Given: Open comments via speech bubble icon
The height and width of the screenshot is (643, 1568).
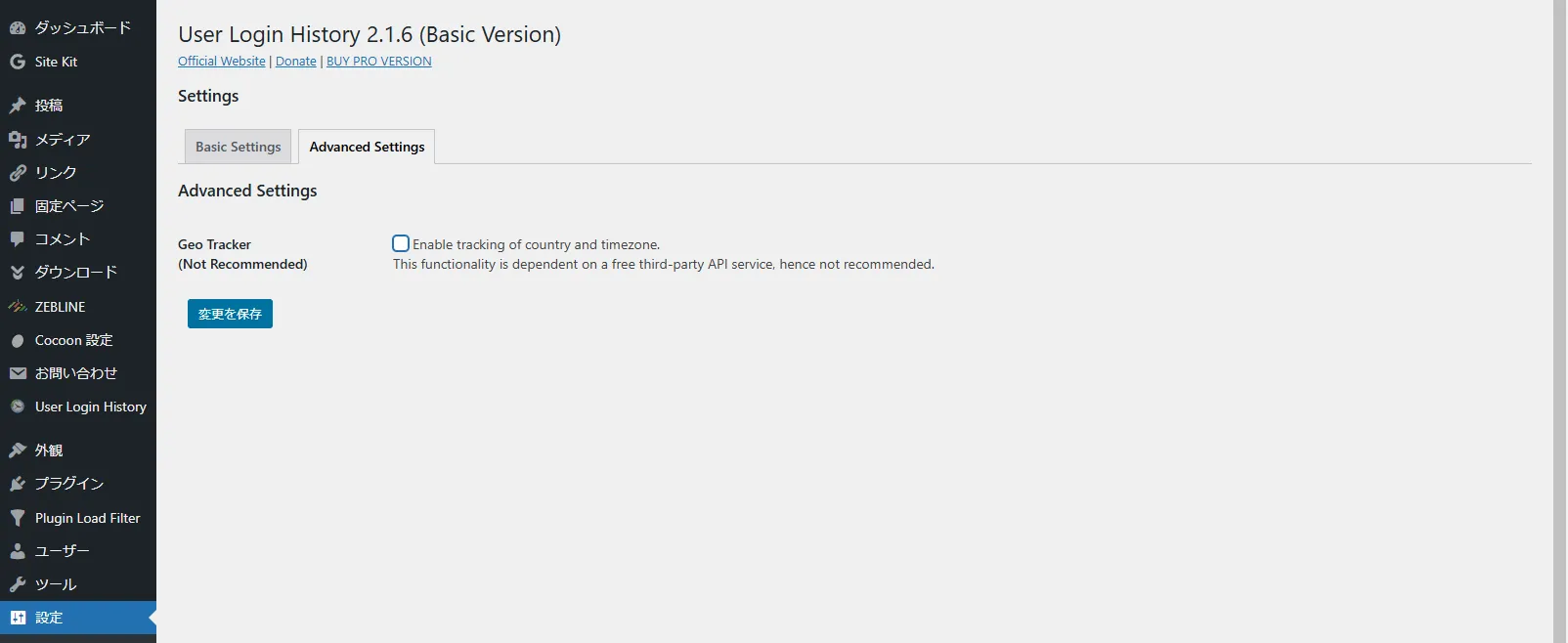Looking at the screenshot, I should (x=18, y=239).
